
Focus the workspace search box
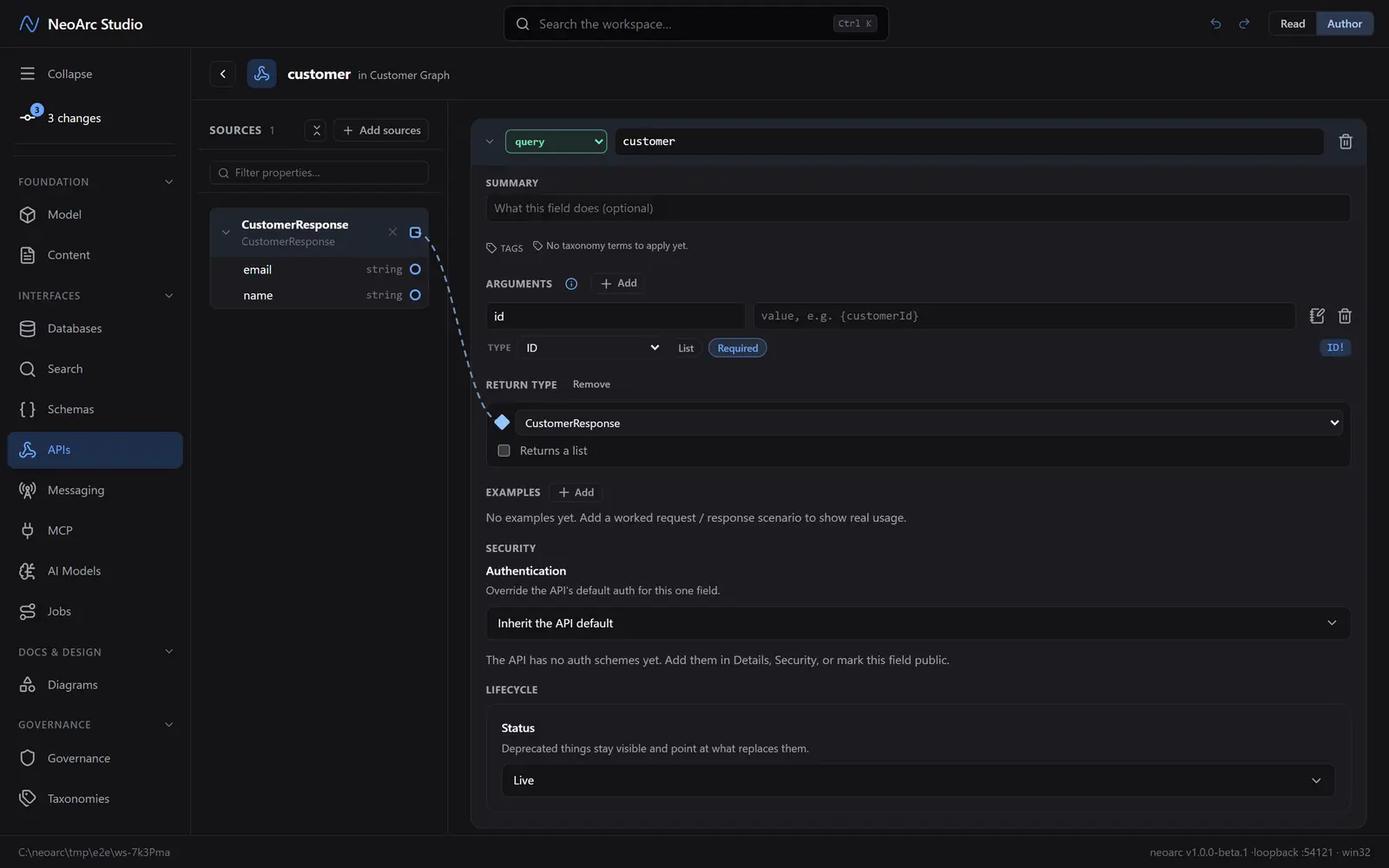coord(696,23)
